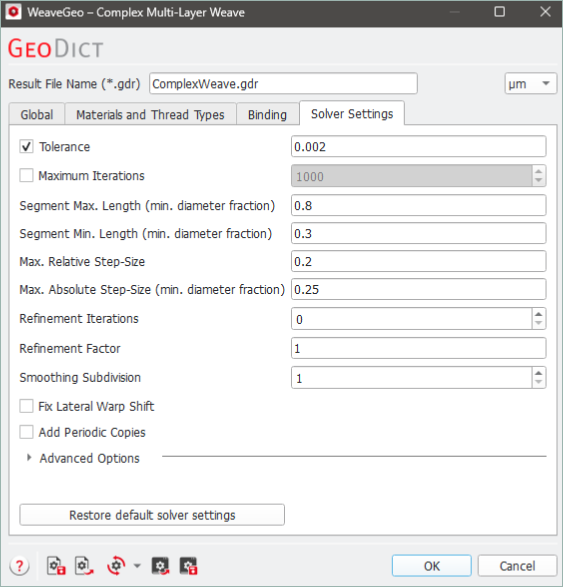Increase Smoothing Subdivision with up arrow
Image resolution: width=563 pixels, height=587 pixels.
click(x=538, y=372)
